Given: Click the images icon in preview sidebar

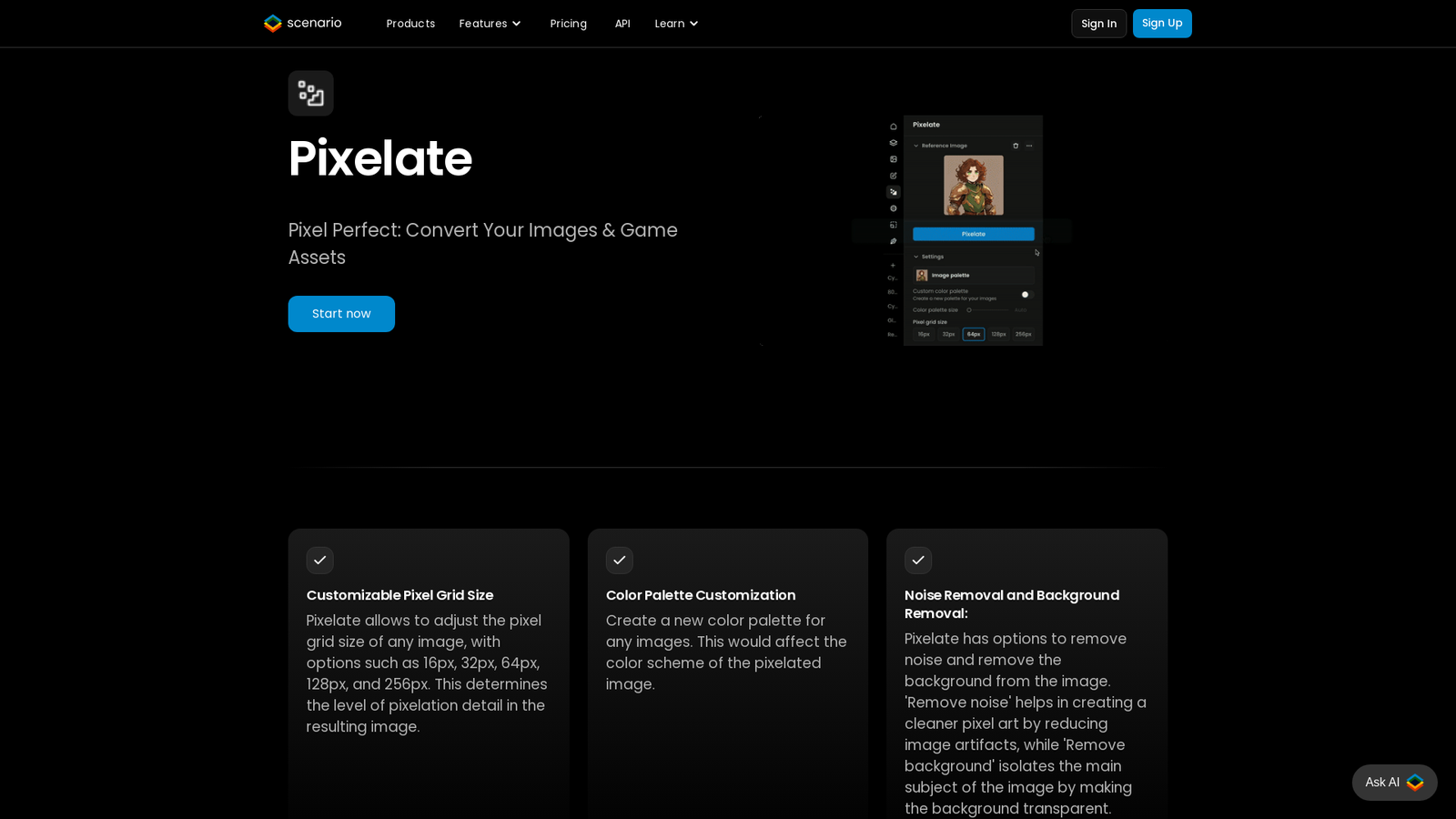Looking at the screenshot, I should click(x=894, y=159).
